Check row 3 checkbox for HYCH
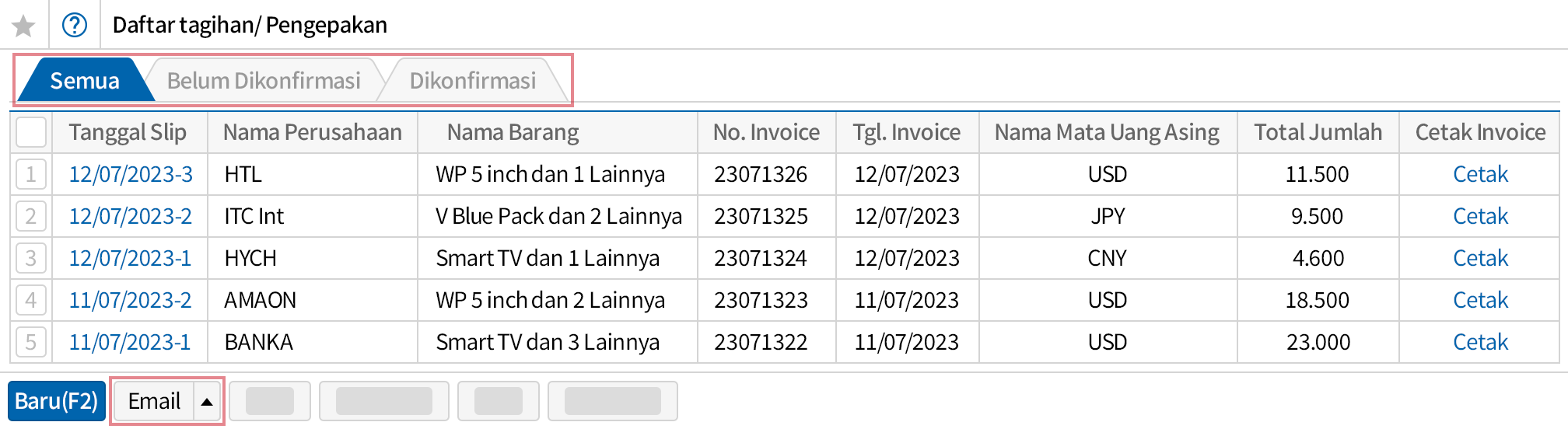 pos(31,258)
